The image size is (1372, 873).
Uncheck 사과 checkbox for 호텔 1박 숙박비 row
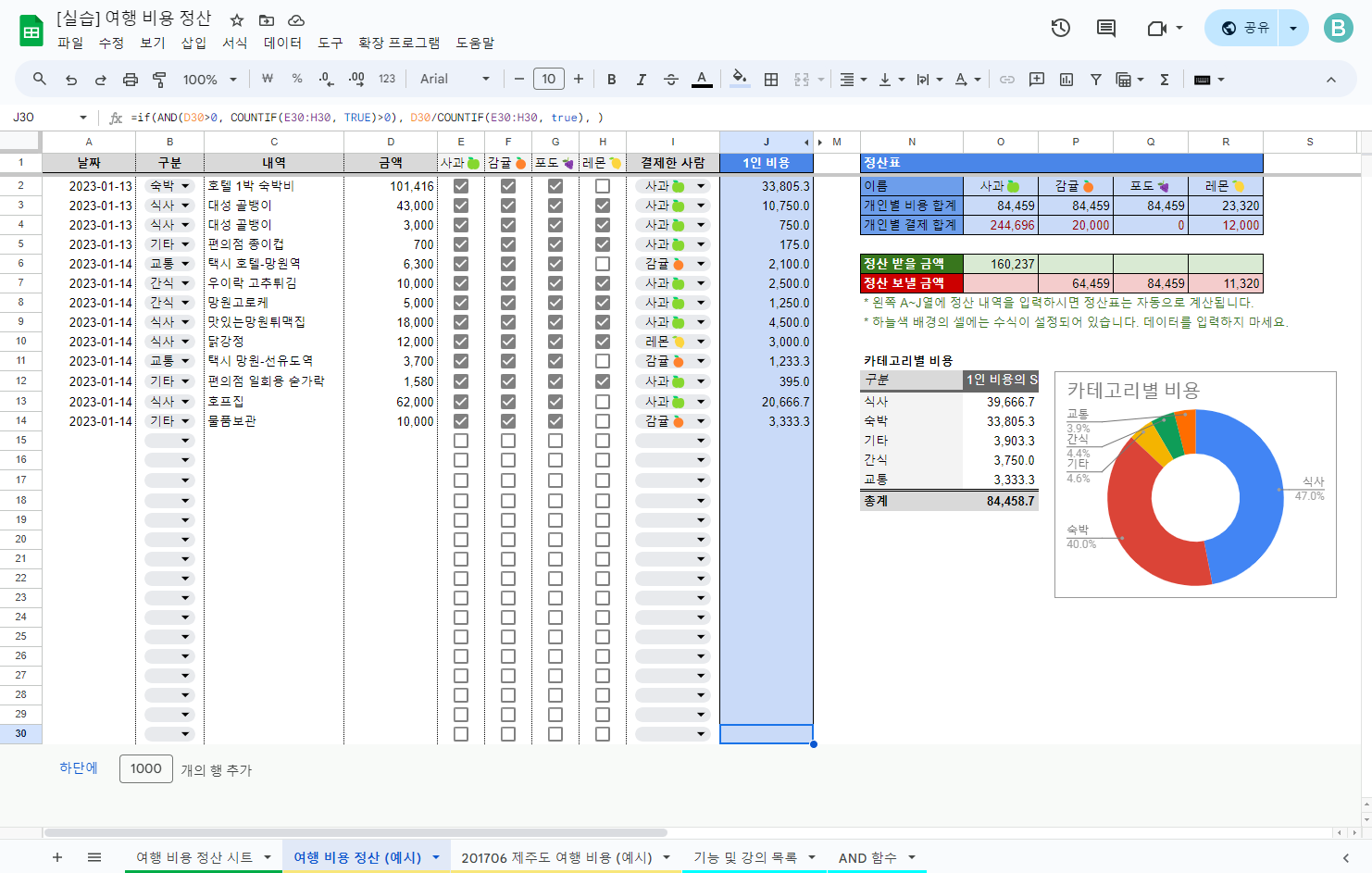click(x=461, y=186)
